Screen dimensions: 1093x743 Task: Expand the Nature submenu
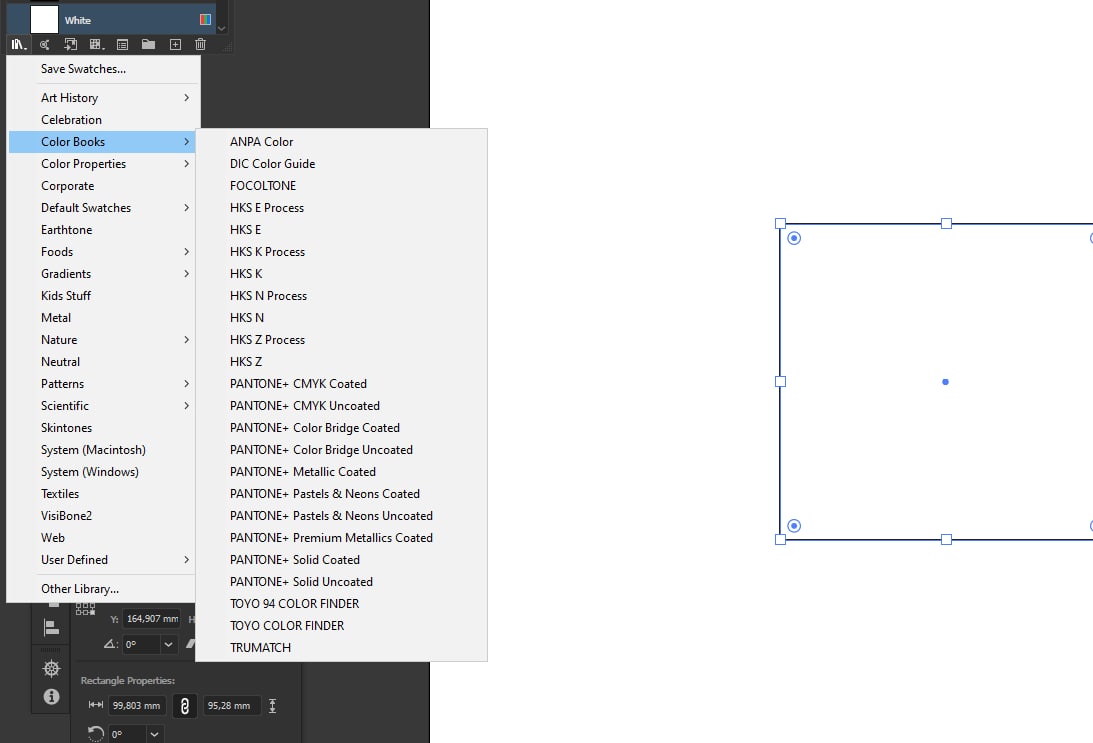pos(186,339)
